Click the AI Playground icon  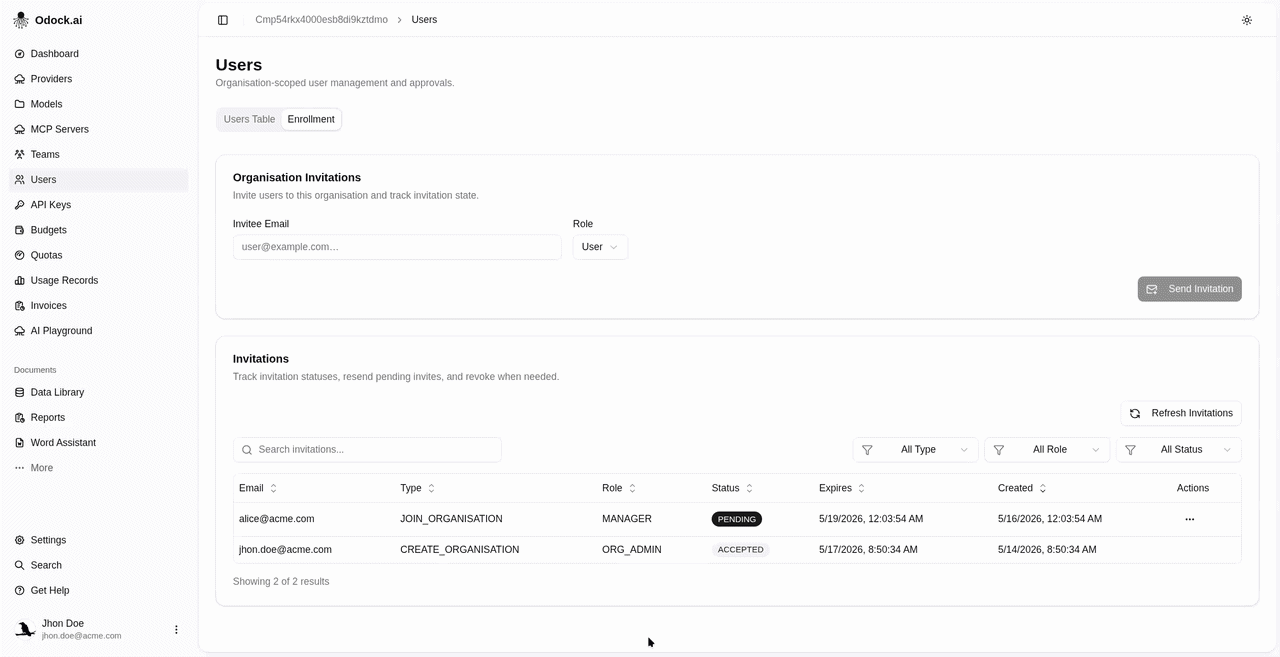[x=20, y=331]
